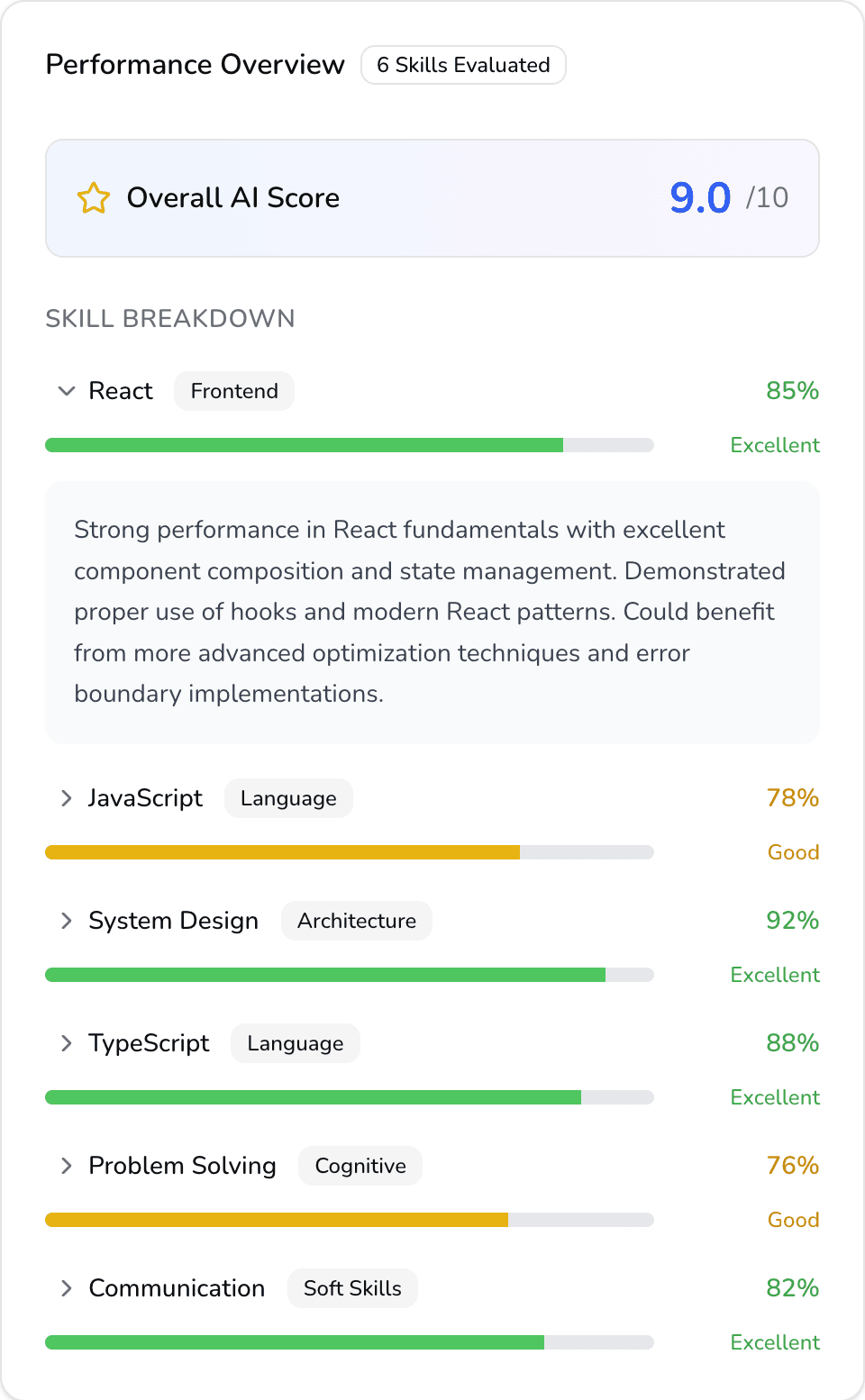Click the Problem Solving progress bar

(x=350, y=1220)
